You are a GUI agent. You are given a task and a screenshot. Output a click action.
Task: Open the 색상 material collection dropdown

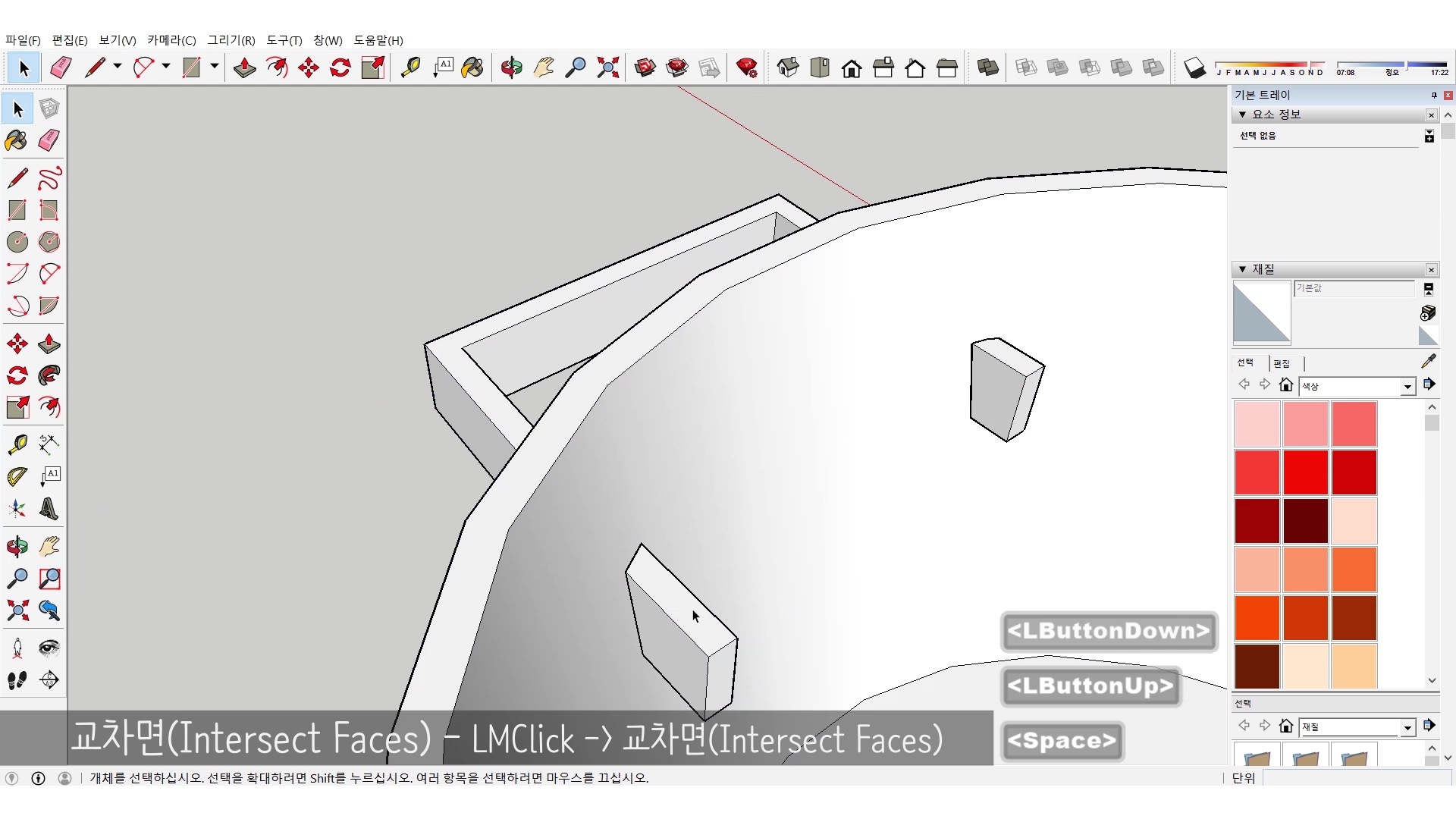1407,387
